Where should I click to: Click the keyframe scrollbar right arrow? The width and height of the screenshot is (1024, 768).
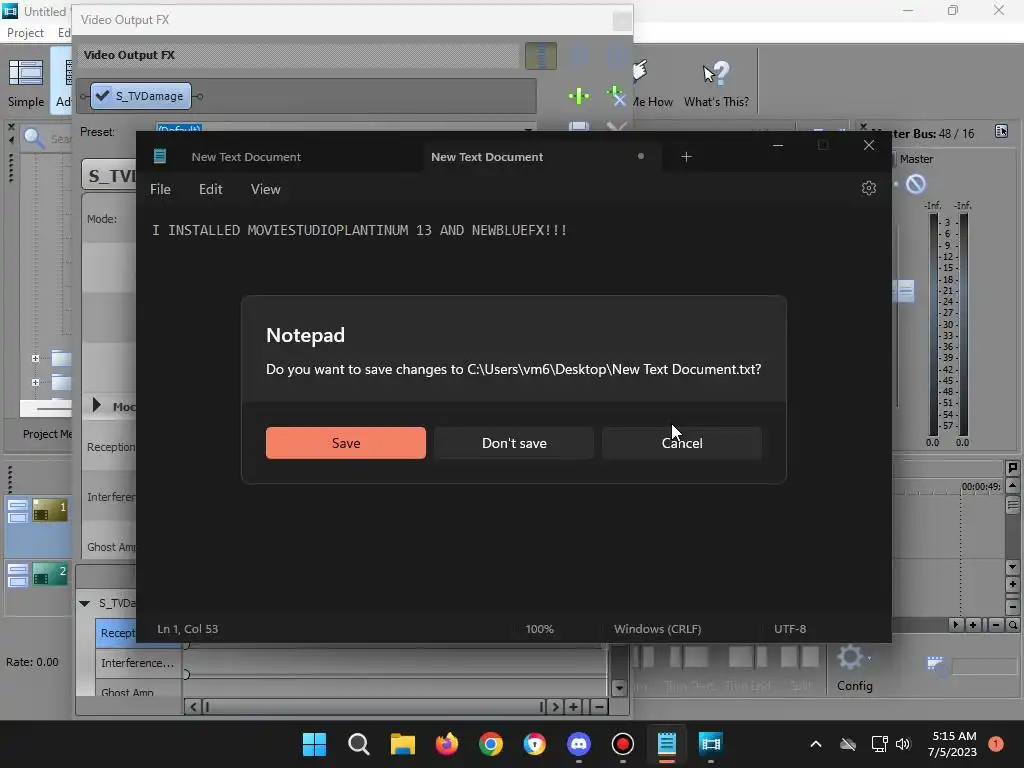[554, 707]
